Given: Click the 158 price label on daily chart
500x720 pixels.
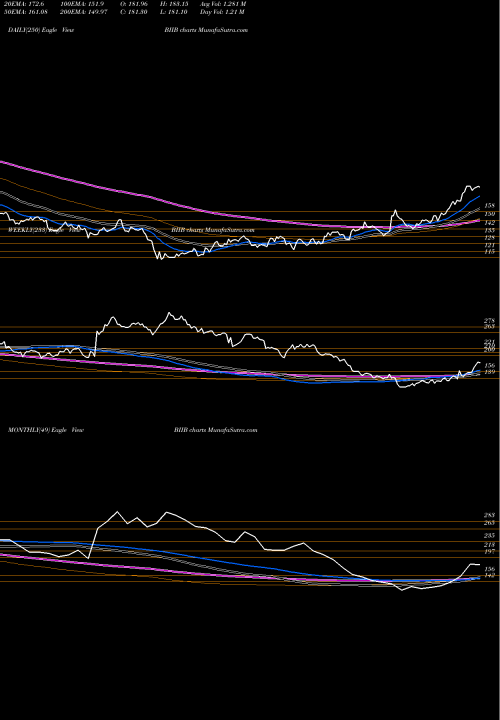Looking at the screenshot, I should pyautogui.click(x=489, y=206).
